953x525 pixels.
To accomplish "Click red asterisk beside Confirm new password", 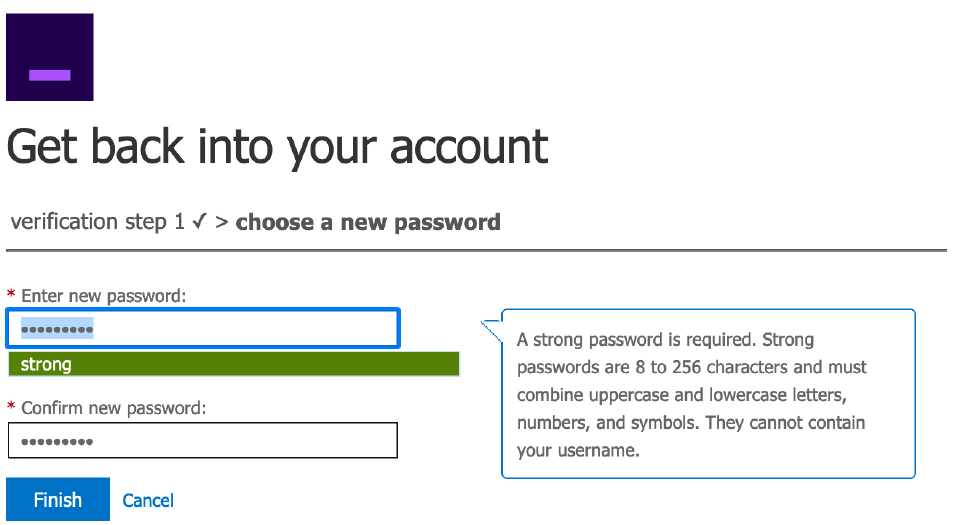I will coord(11,408).
